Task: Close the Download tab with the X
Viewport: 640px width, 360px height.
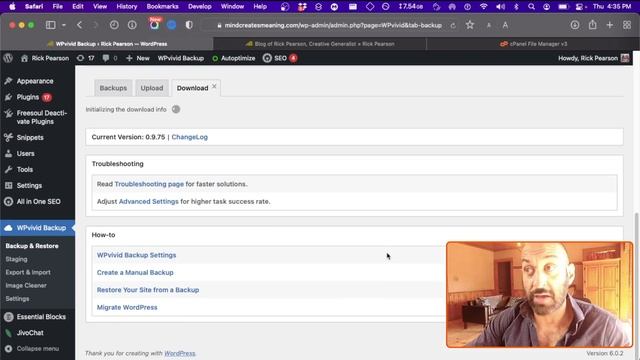Action: (x=214, y=86)
